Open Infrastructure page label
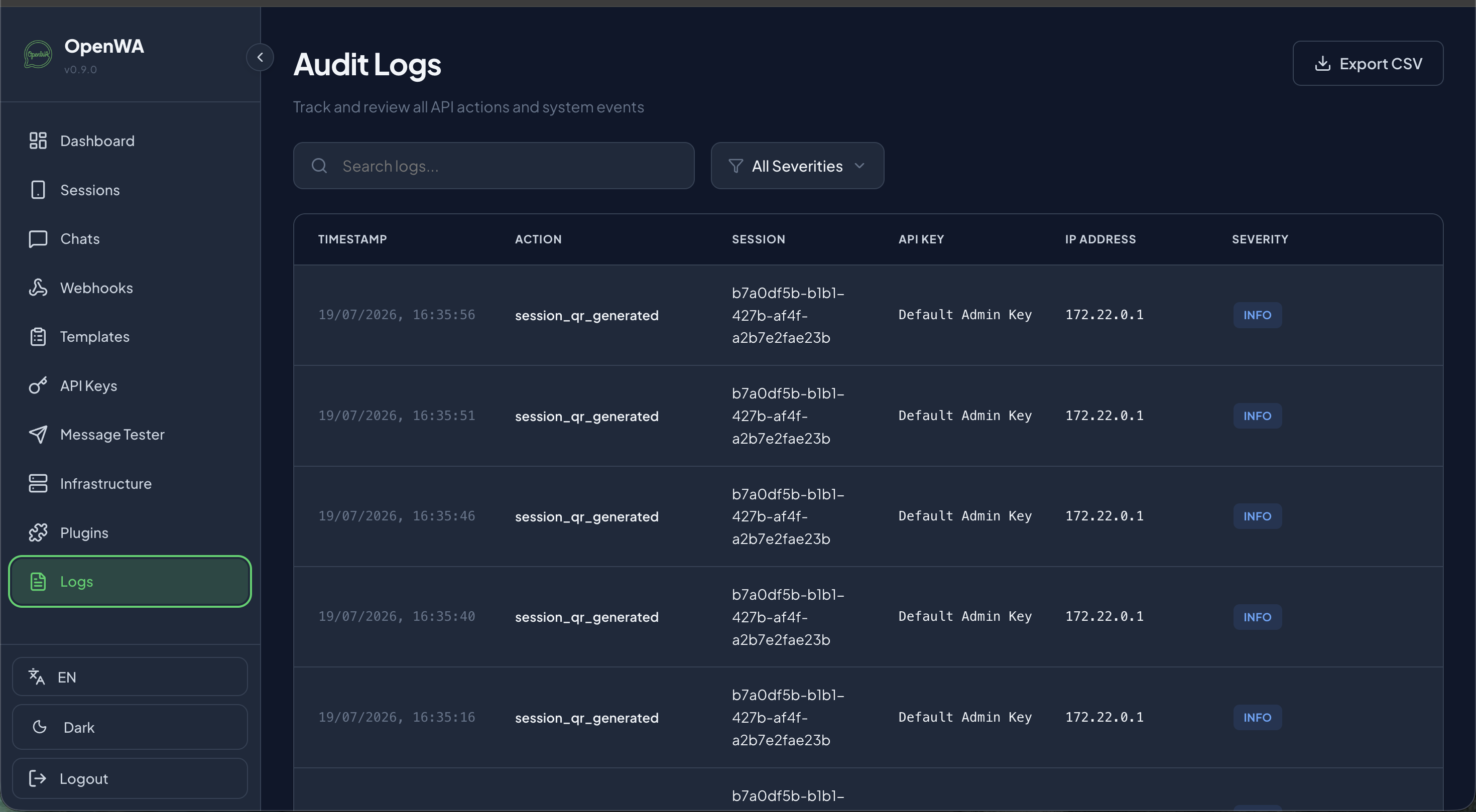Screen dimensions: 1476x812 pyautogui.click(x=106, y=484)
